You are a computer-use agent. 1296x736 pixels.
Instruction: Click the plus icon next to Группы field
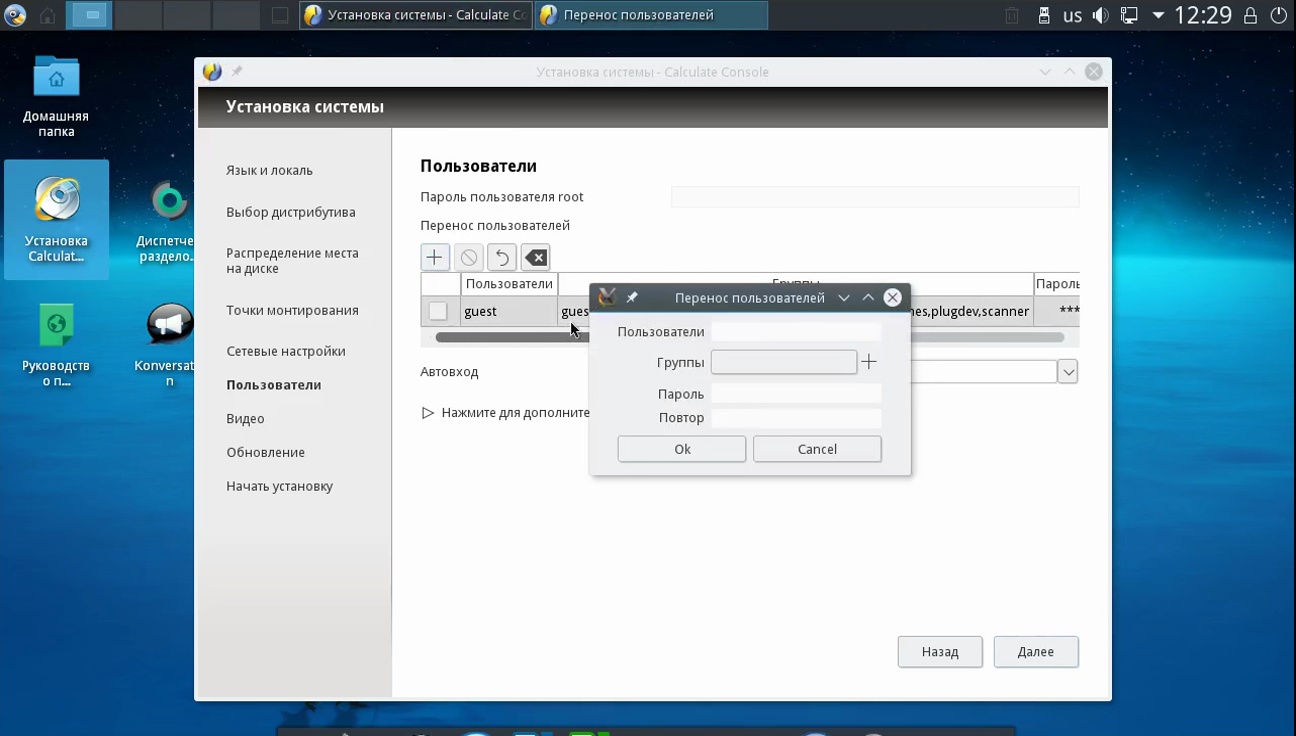[x=869, y=362]
